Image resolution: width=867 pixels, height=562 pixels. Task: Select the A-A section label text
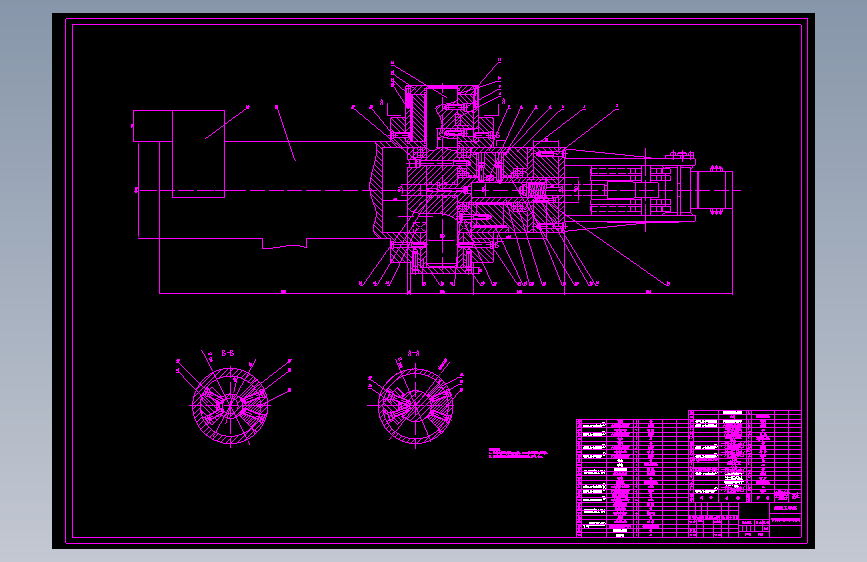point(414,353)
